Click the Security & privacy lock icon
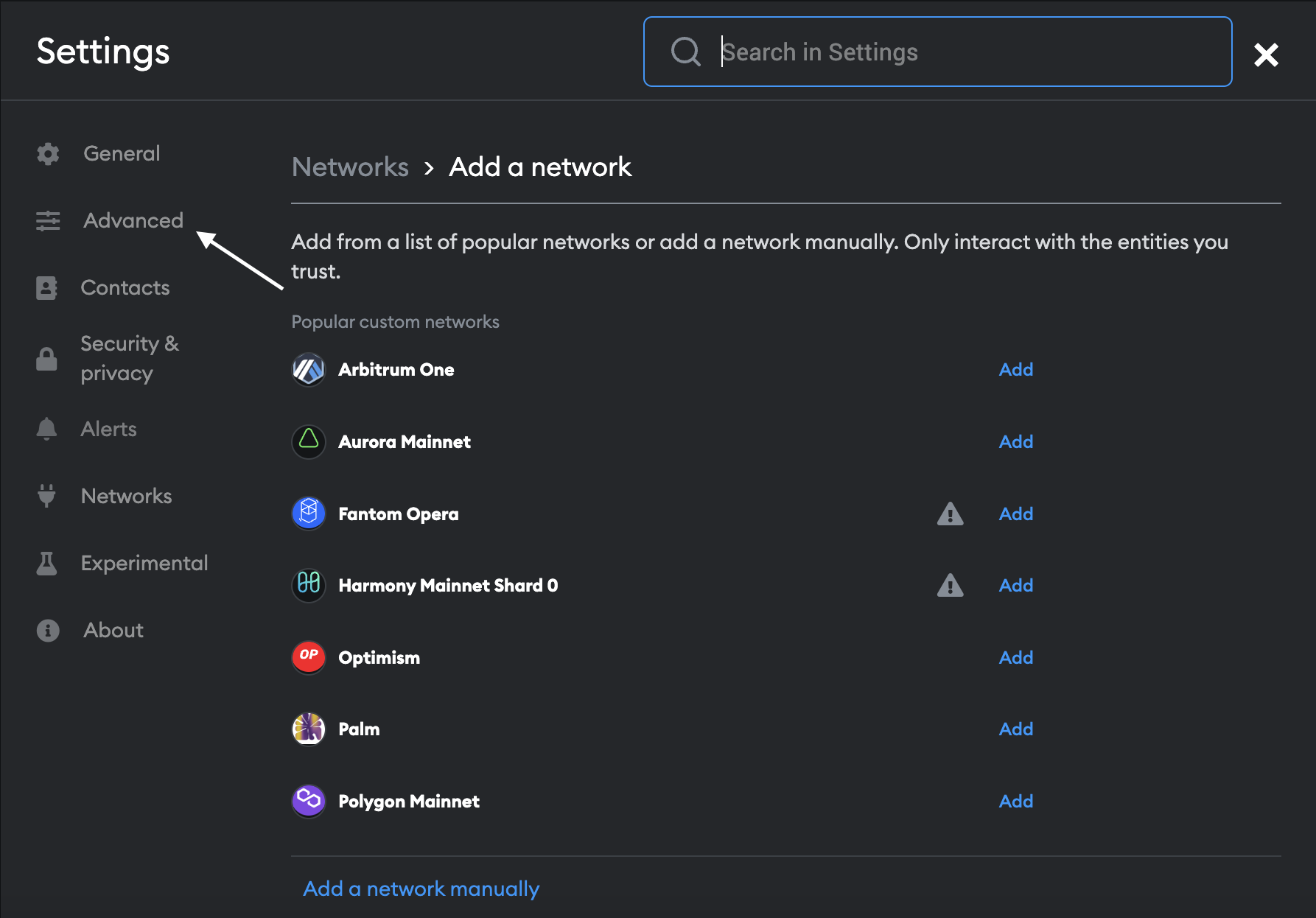1316x918 pixels. click(x=46, y=358)
